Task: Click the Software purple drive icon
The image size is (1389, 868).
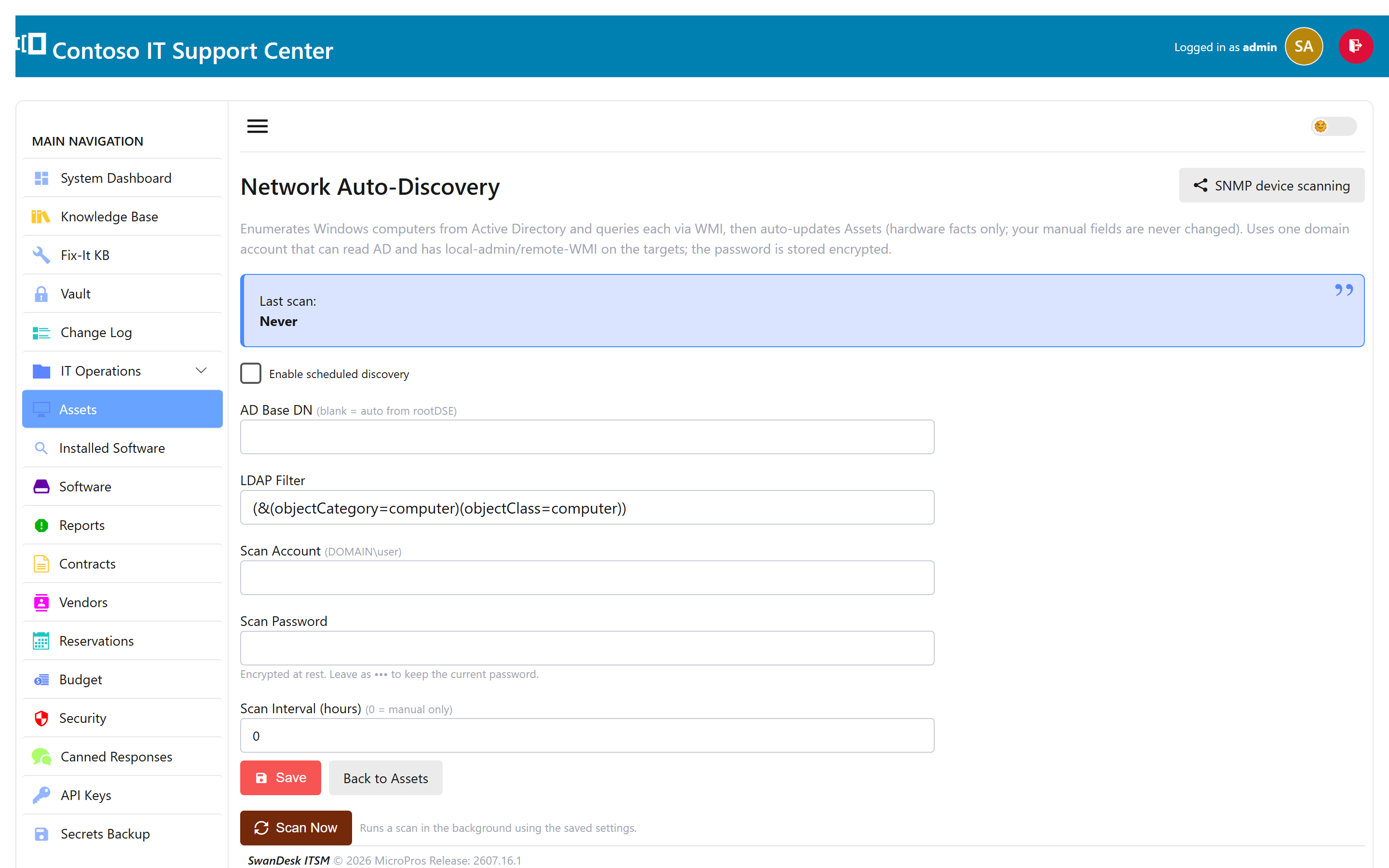Action: click(41, 487)
